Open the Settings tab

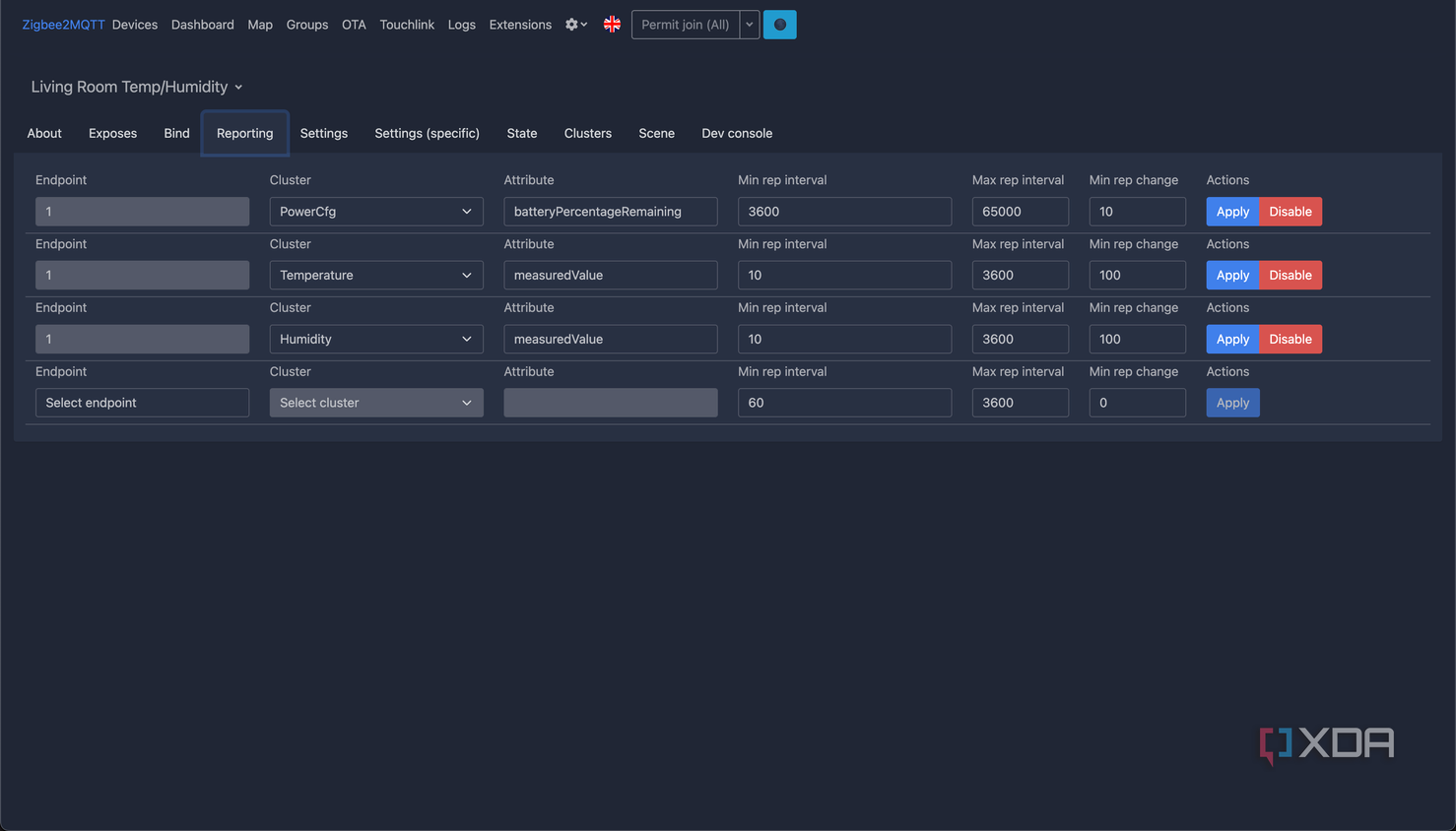pos(324,133)
